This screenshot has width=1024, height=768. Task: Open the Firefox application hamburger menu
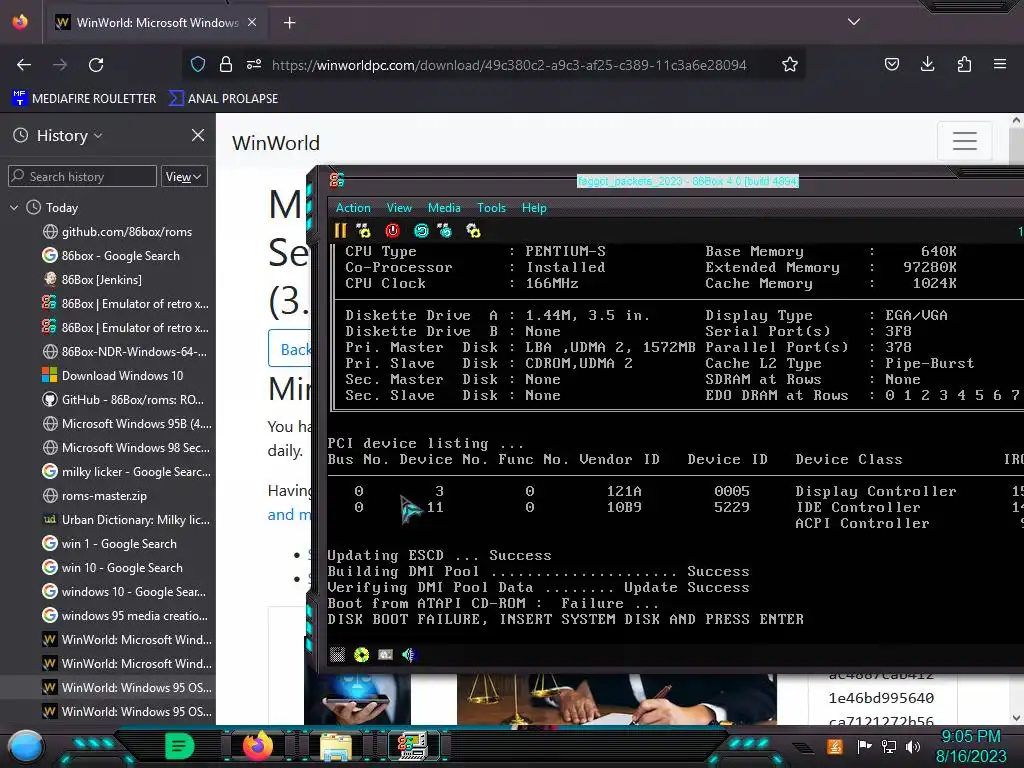click(1000, 64)
